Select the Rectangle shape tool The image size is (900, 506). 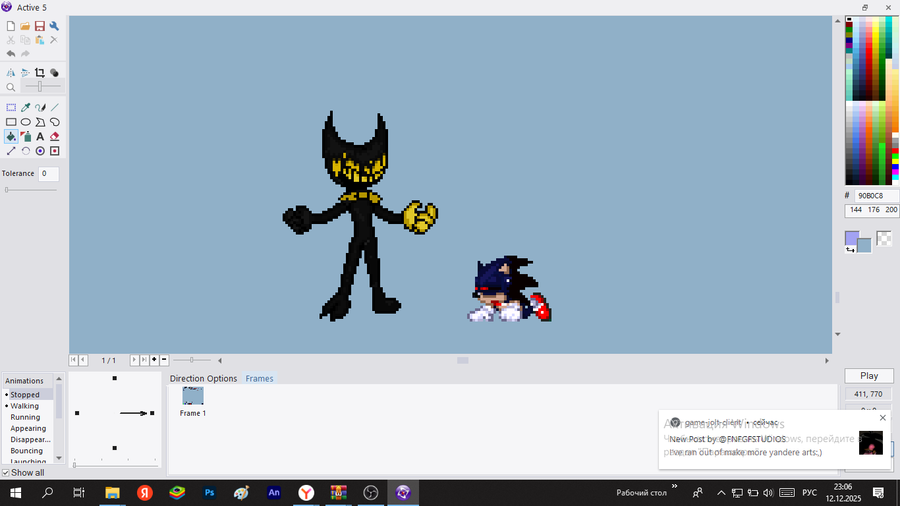[x=11, y=122]
